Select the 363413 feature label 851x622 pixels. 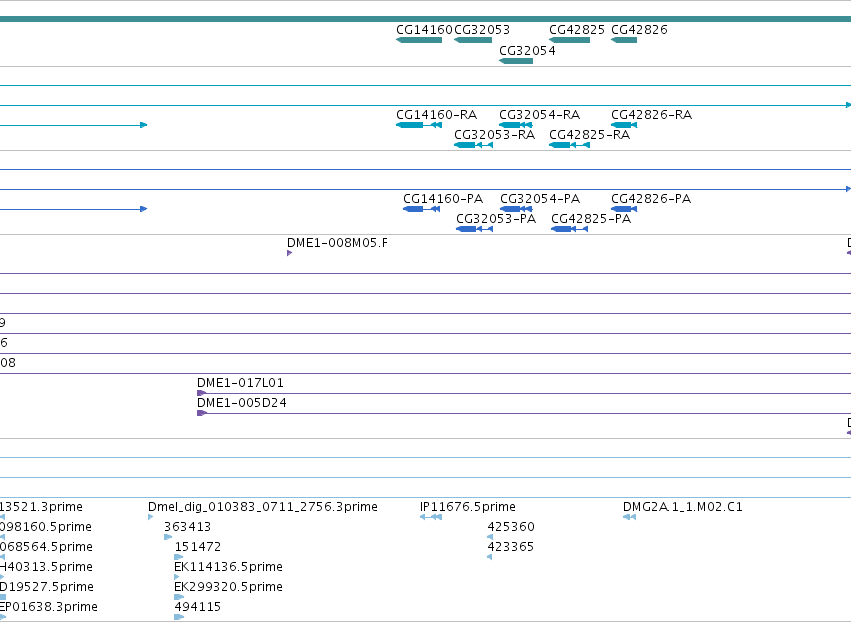coord(187,527)
